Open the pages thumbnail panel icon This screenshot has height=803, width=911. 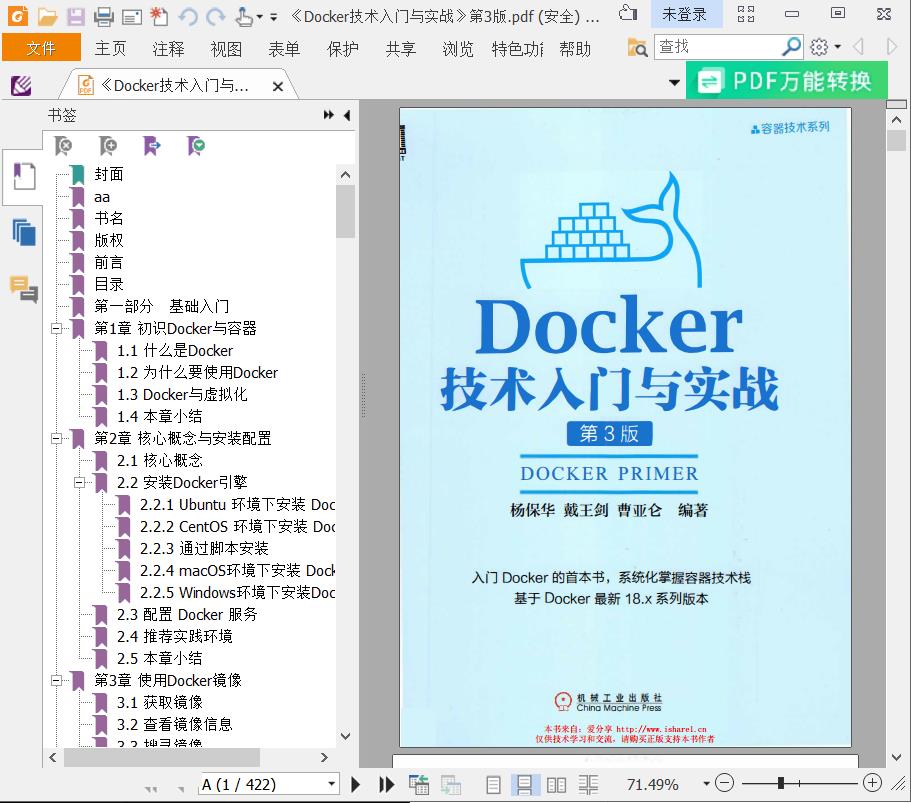[x=24, y=232]
